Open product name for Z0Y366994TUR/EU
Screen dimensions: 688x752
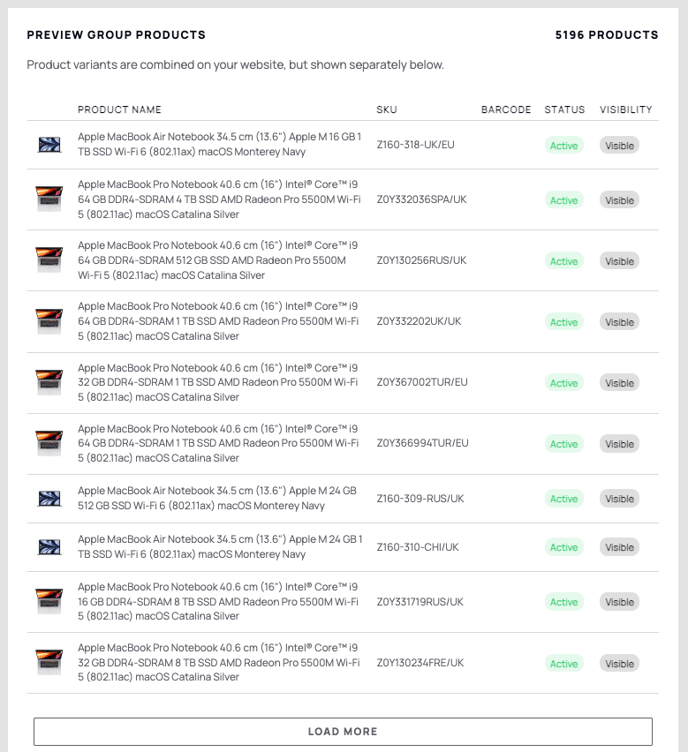point(218,443)
